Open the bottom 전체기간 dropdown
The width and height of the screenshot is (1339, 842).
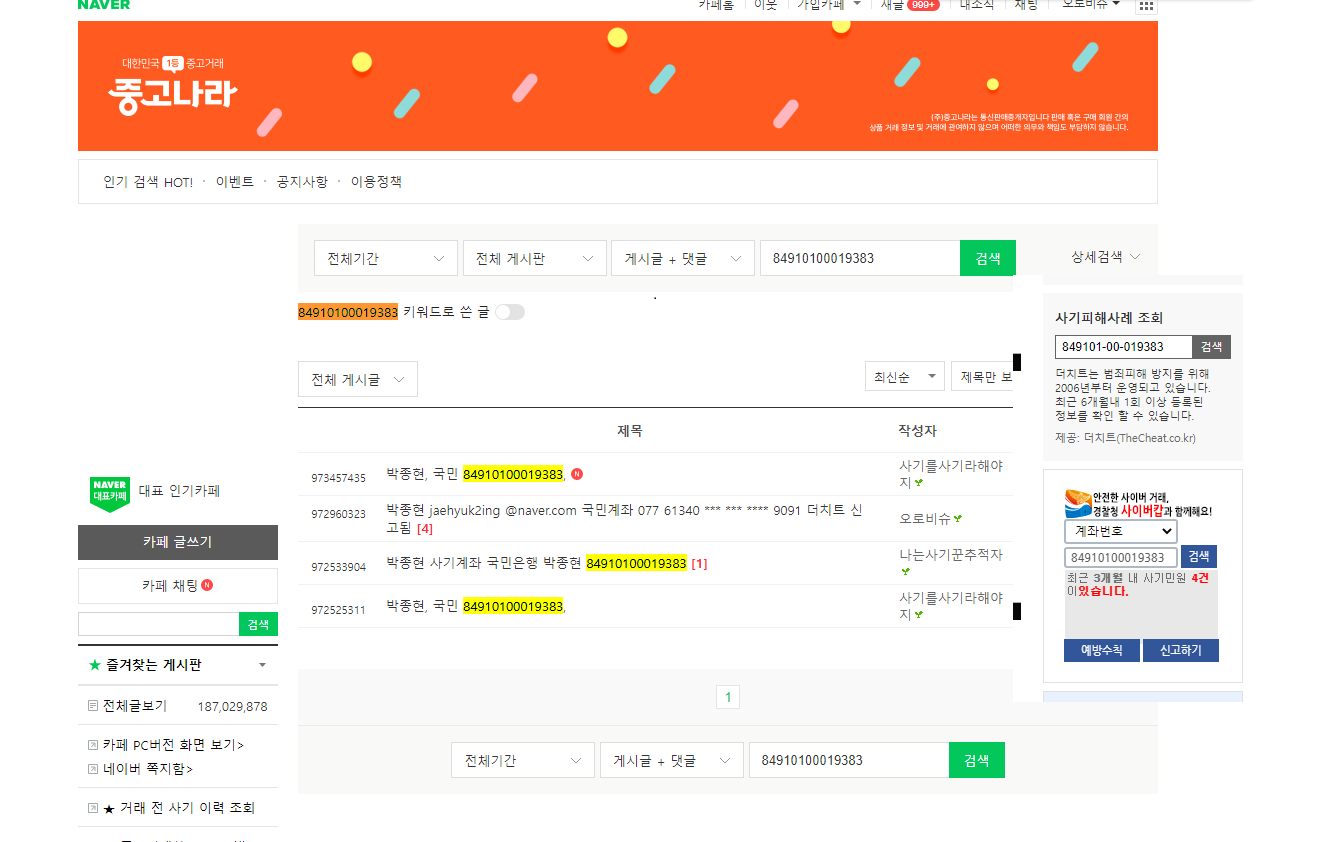point(523,760)
